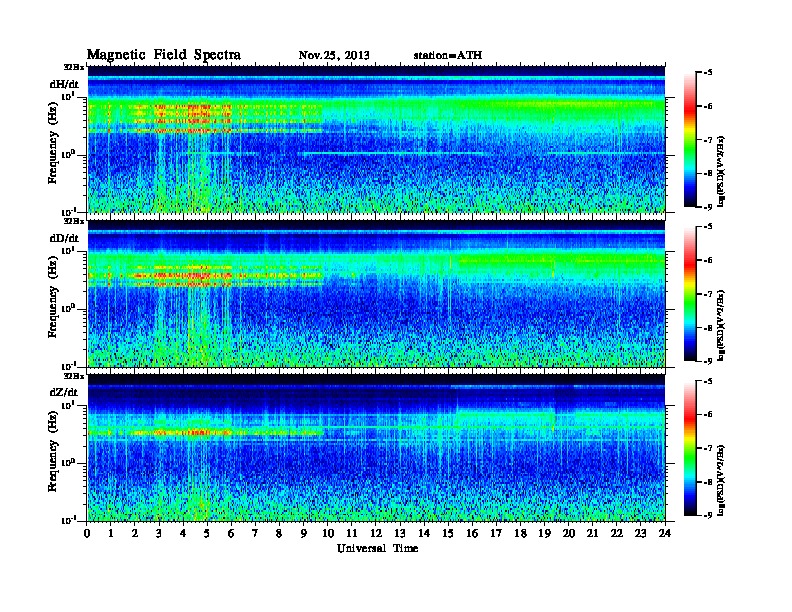Screen dimensions: 792x612
Task: Click the hour 12 time-axis label
Action: click(376, 534)
